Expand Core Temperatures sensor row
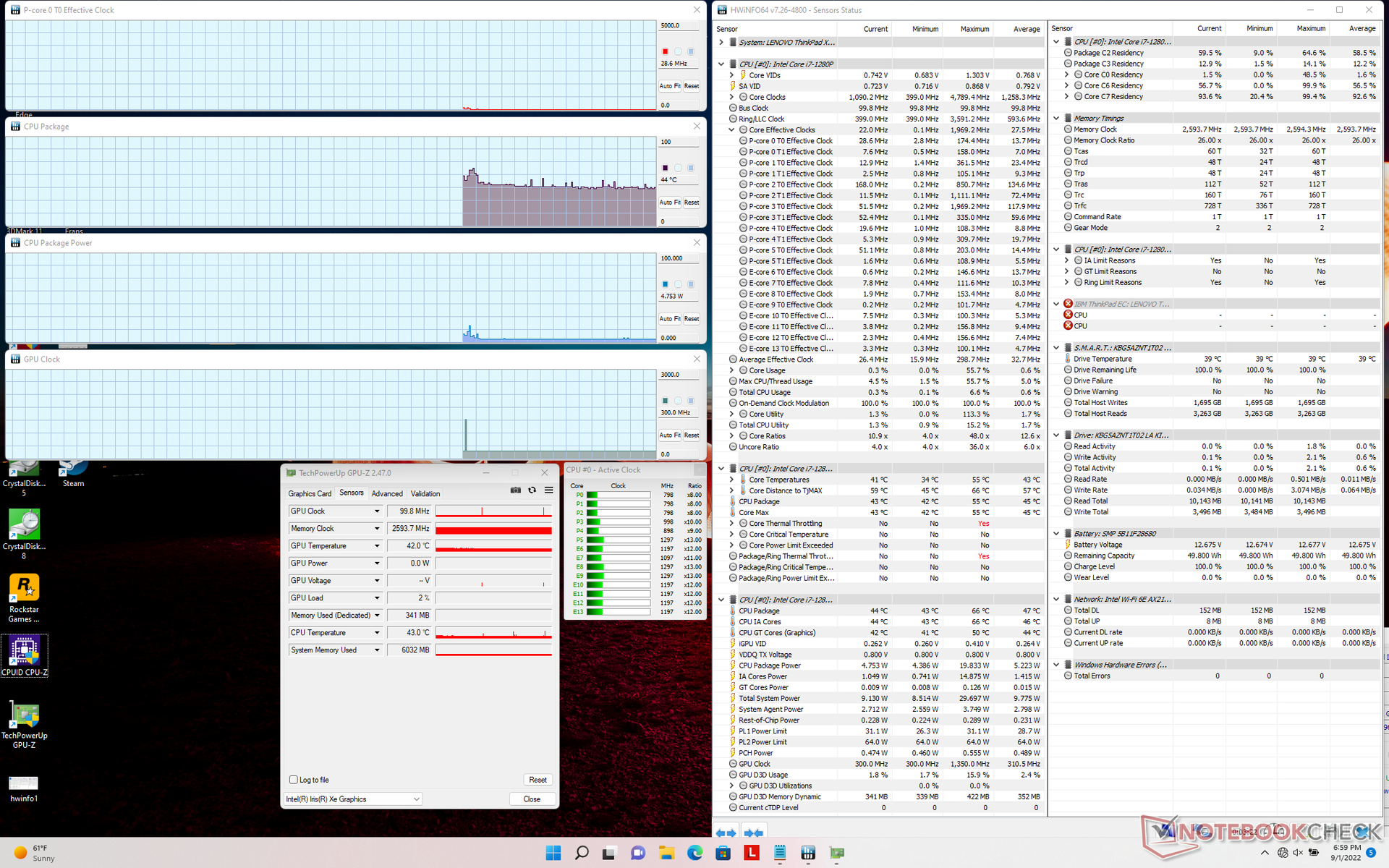 731,480
